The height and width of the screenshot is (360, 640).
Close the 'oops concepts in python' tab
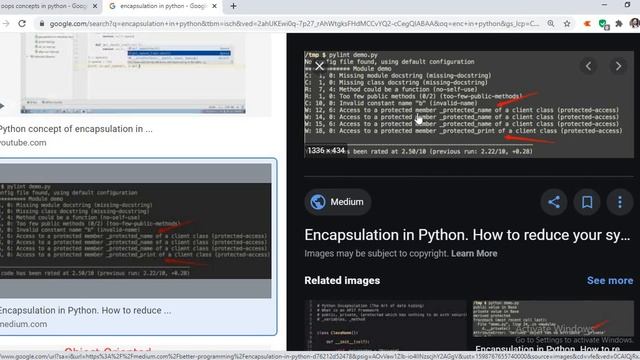tap(95, 6)
